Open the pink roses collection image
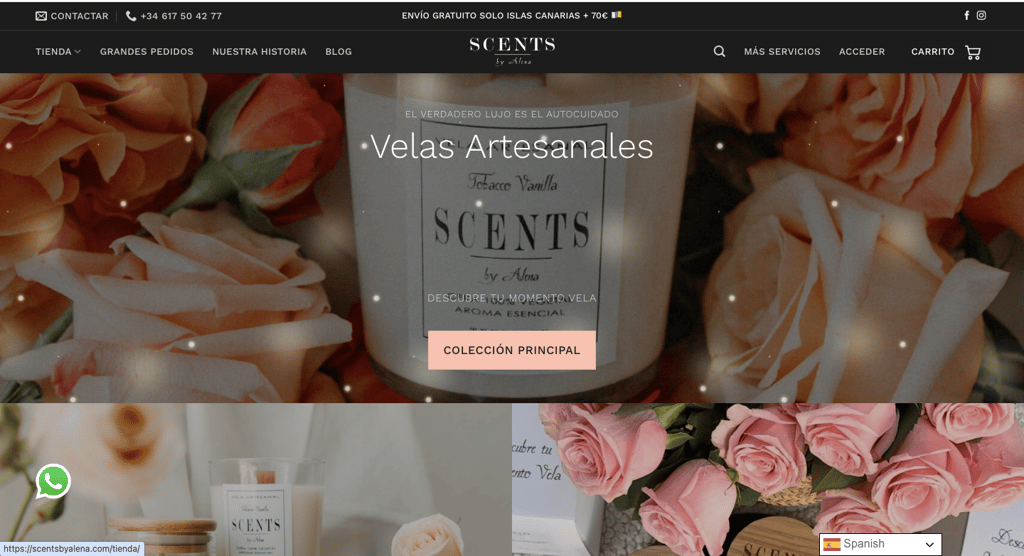 [x=768, y=480]
